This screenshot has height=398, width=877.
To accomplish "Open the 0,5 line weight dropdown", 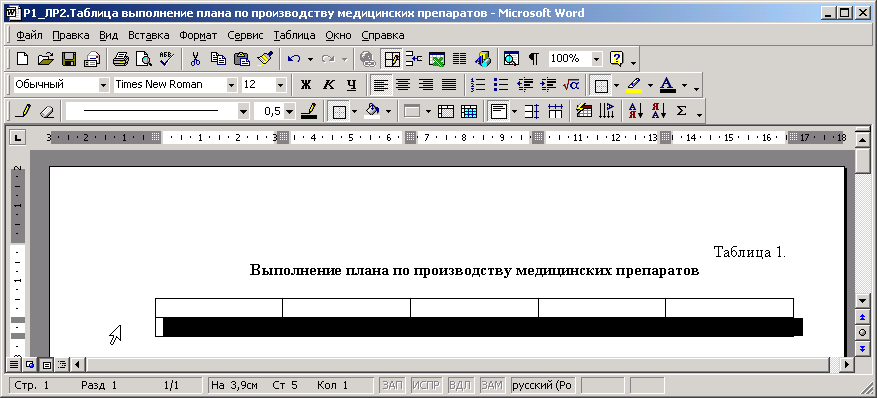I will click(x=289, y=111).
